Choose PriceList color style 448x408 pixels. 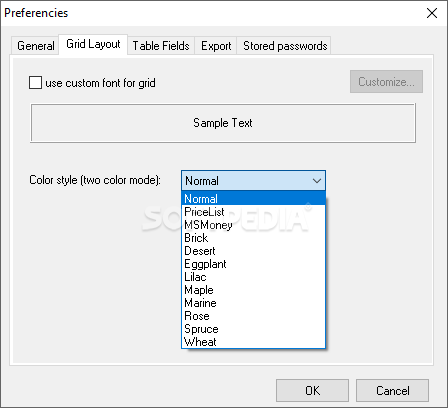coord(253,212)
